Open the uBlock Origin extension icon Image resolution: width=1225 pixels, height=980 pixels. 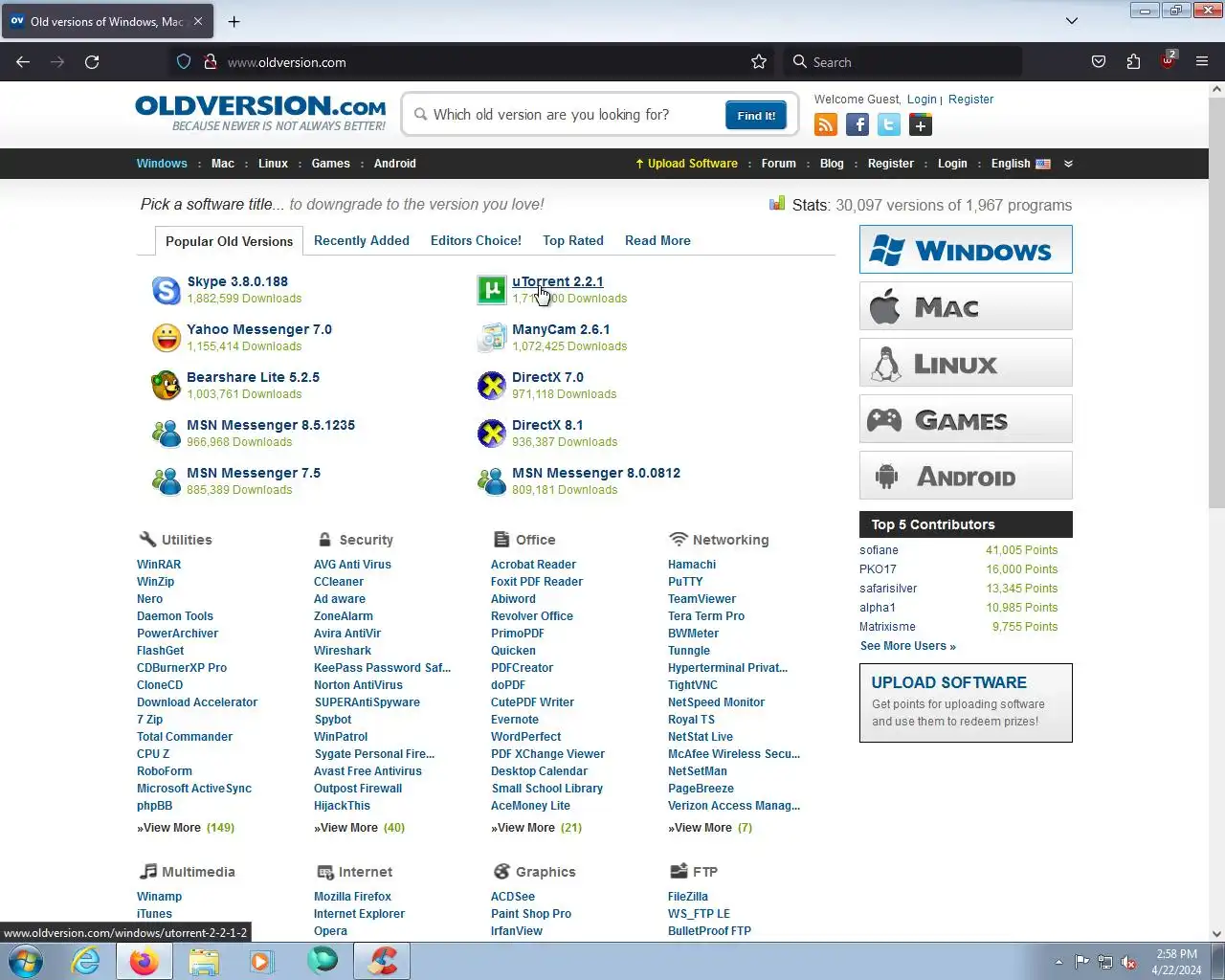1168,61
